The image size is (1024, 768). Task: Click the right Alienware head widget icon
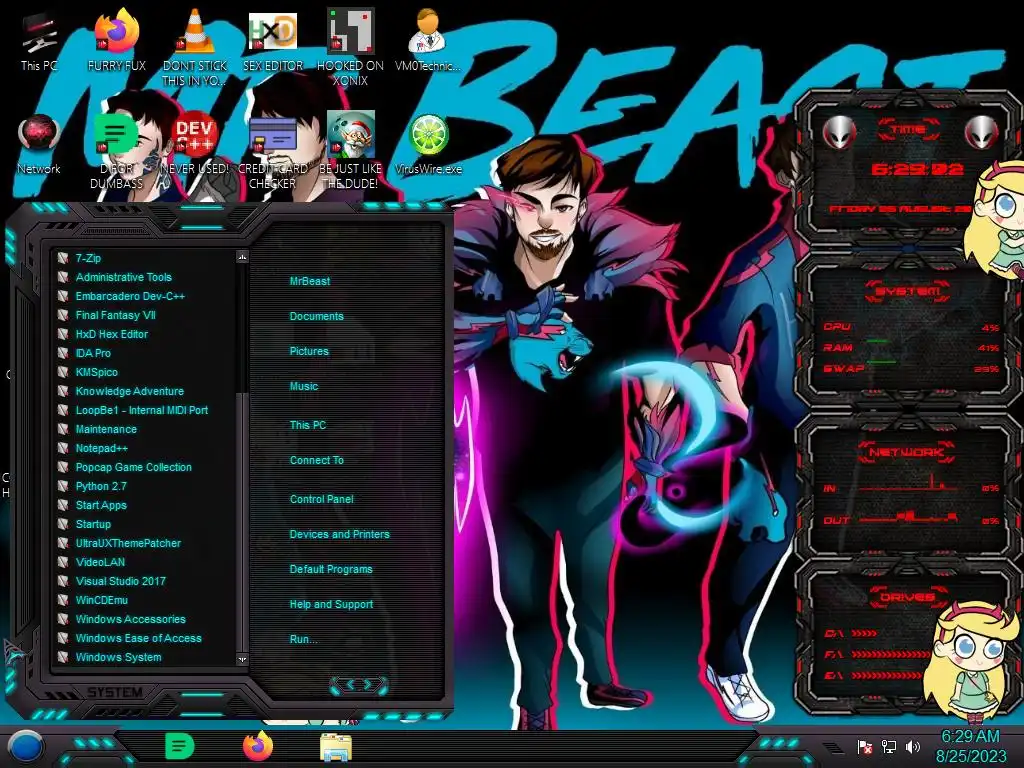coord(982,133)
